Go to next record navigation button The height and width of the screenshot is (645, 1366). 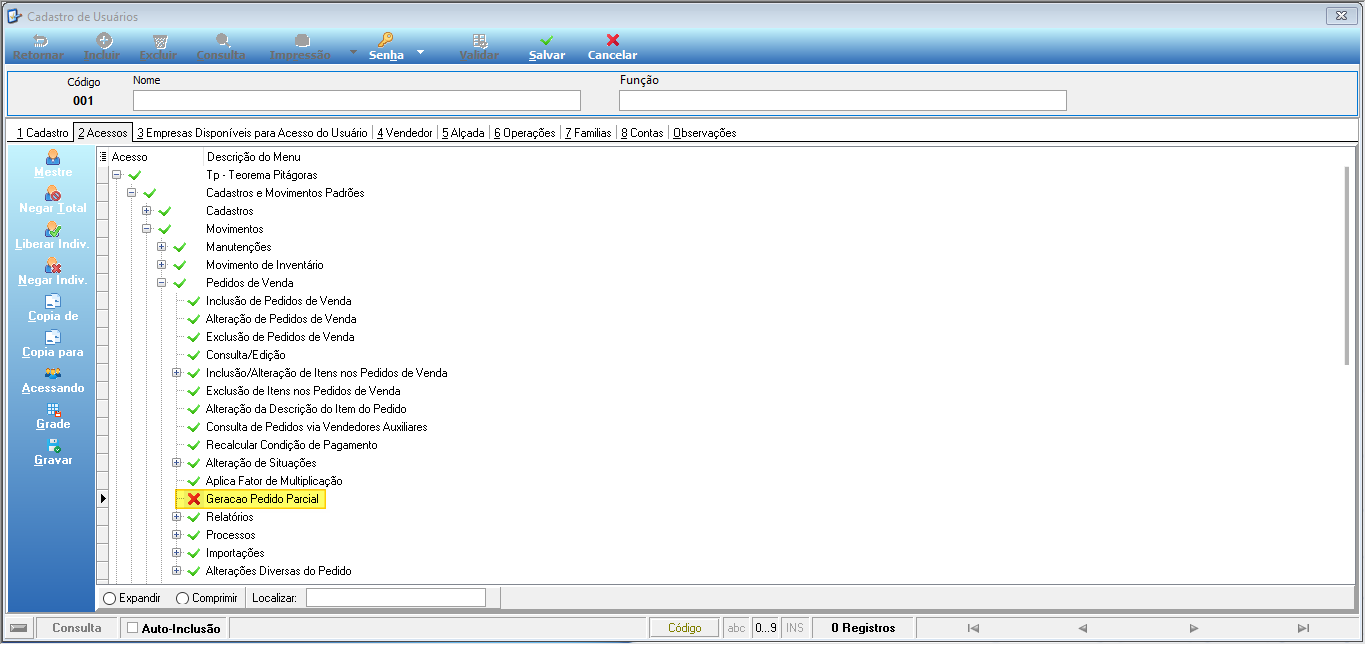pyautogui.click(x=1193, y=628)
